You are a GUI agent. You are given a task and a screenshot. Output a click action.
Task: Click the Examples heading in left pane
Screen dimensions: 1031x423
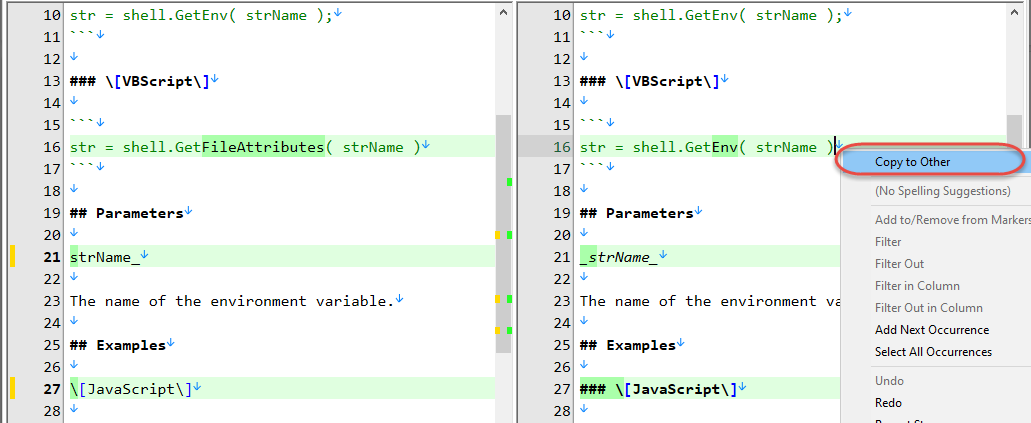click(x=118, y=345)
